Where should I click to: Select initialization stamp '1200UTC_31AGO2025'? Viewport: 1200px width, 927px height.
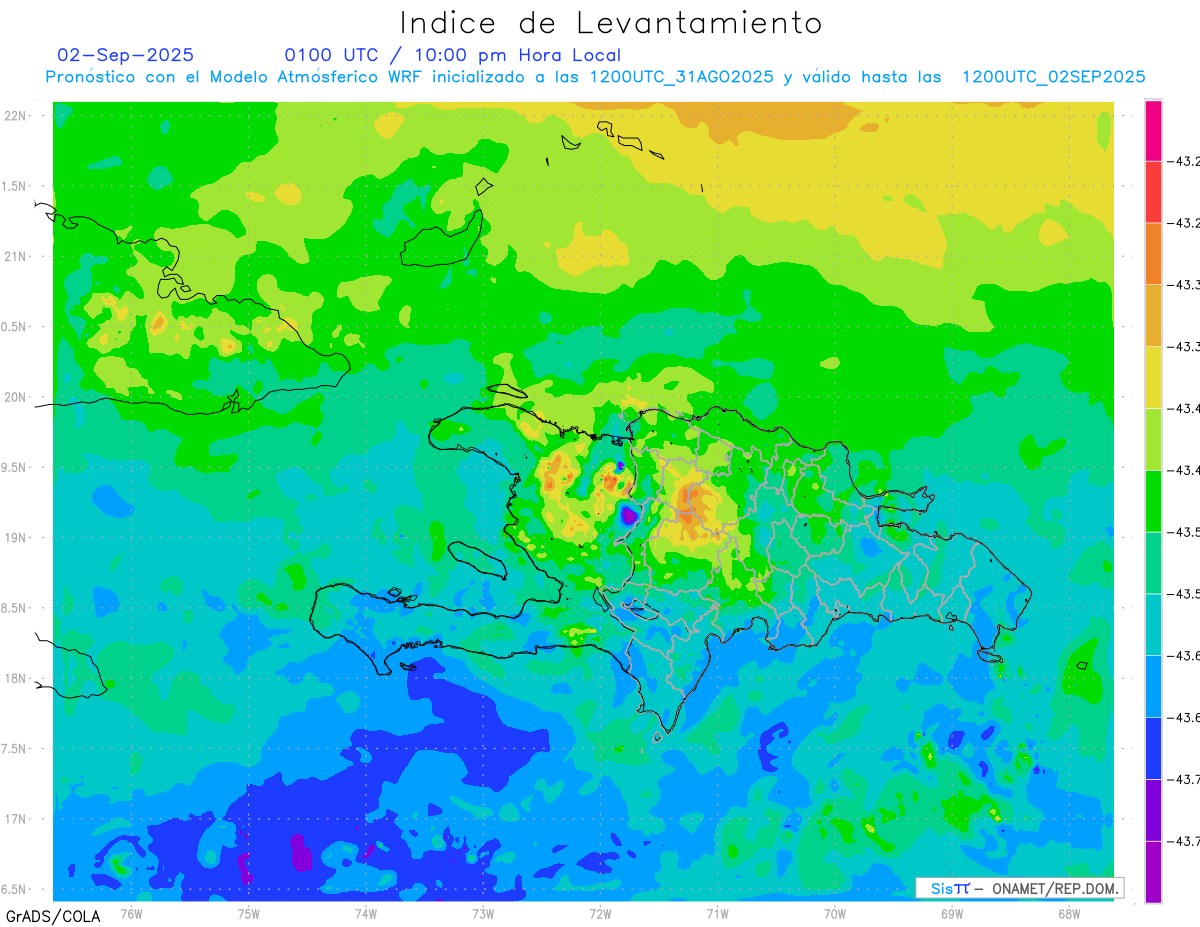(x=681, y=77)
